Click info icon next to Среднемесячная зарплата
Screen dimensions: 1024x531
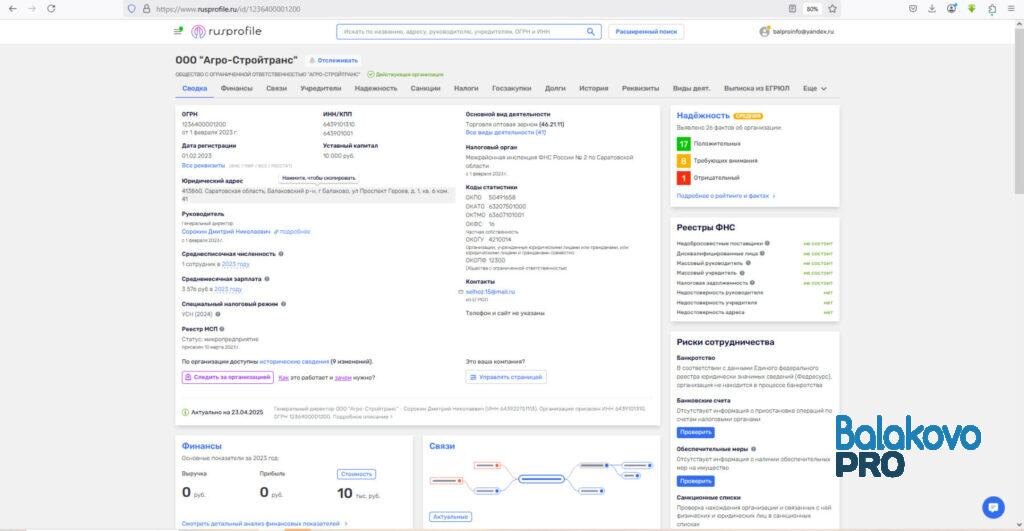point(267,279)
